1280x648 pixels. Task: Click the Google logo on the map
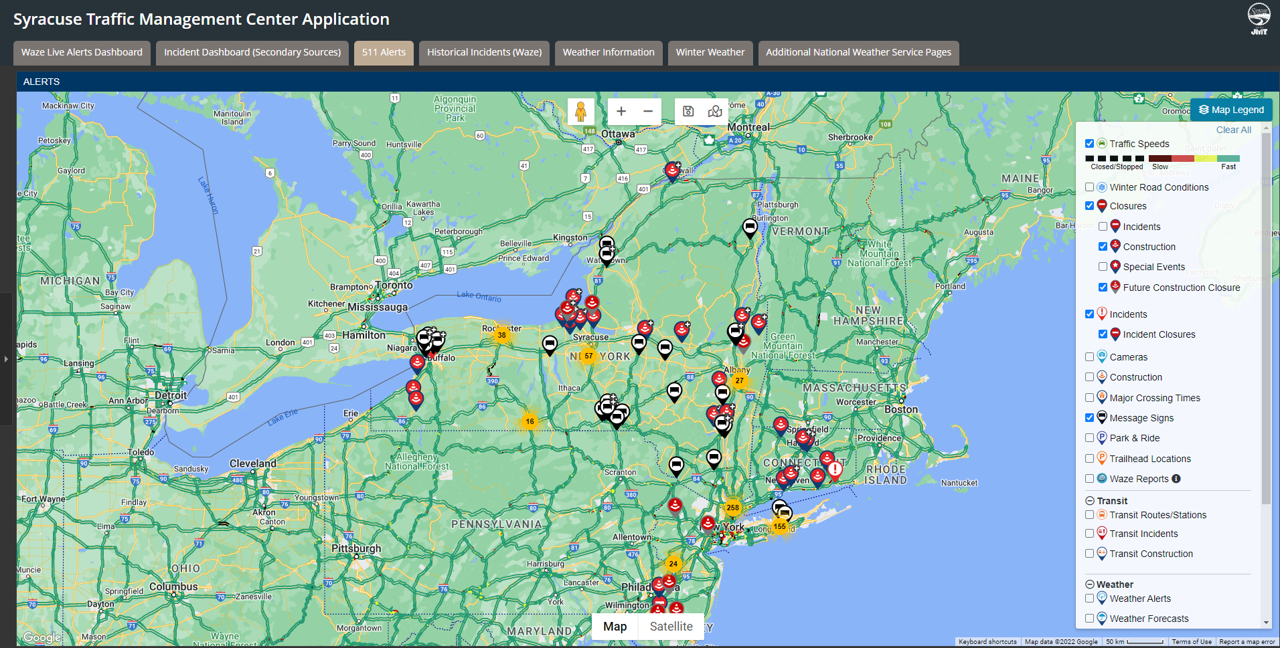point(41,638)
